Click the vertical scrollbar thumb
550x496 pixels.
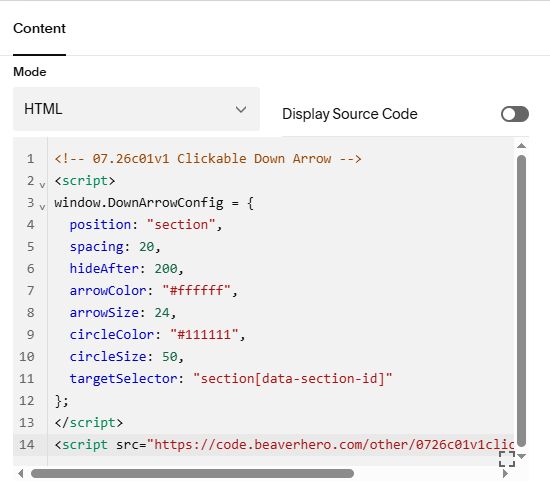click(x=521, y=301)
